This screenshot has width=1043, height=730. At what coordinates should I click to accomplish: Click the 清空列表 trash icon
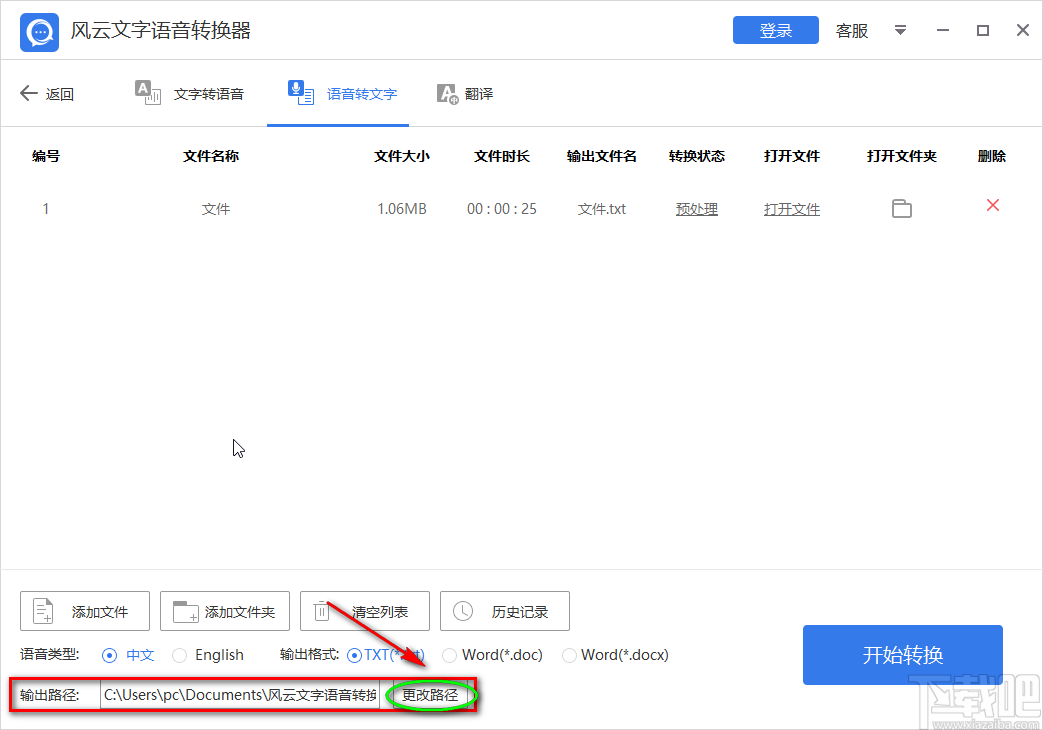tap(321, 608)
